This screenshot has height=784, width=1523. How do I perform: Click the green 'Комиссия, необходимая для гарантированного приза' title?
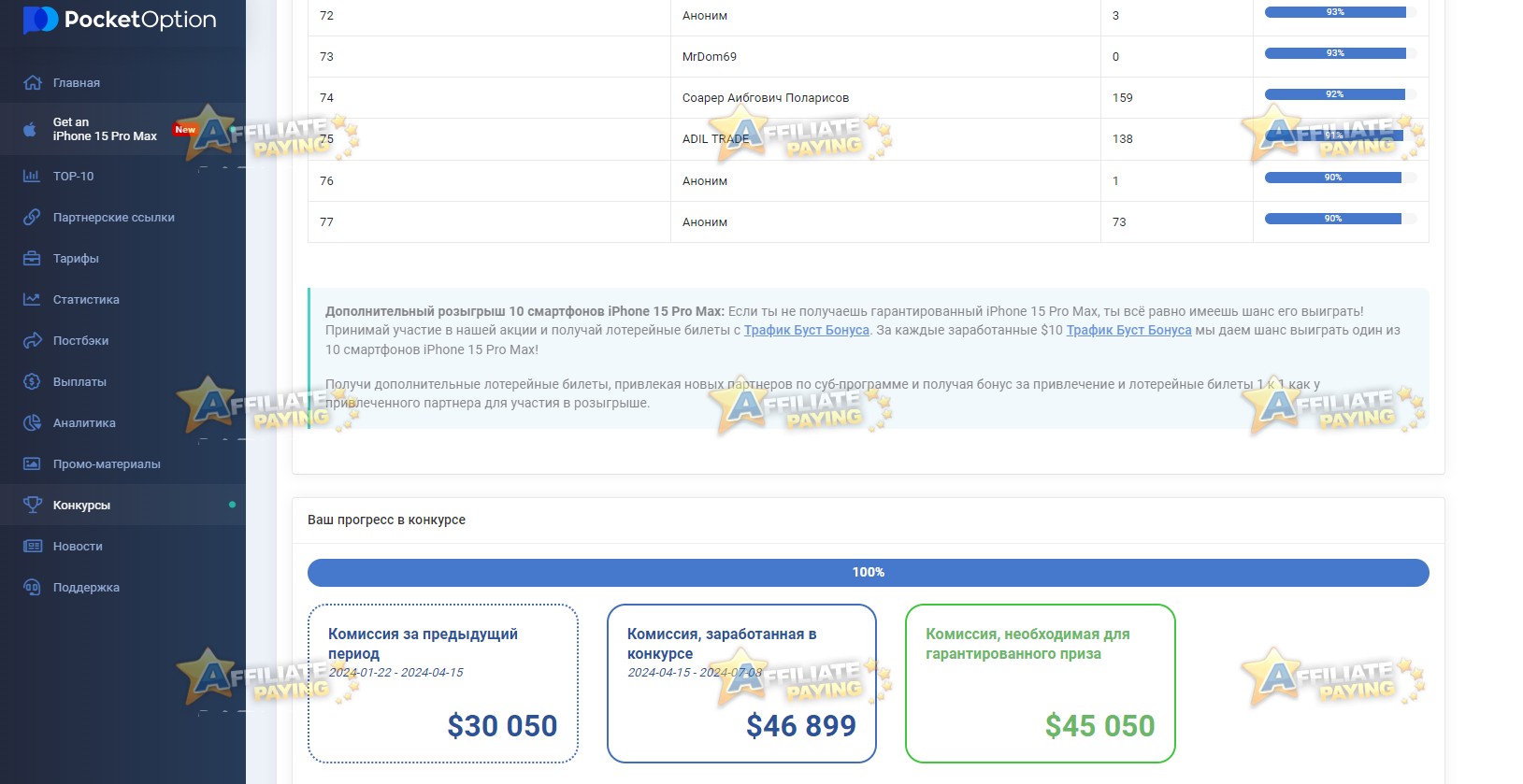pos(1027,644)
